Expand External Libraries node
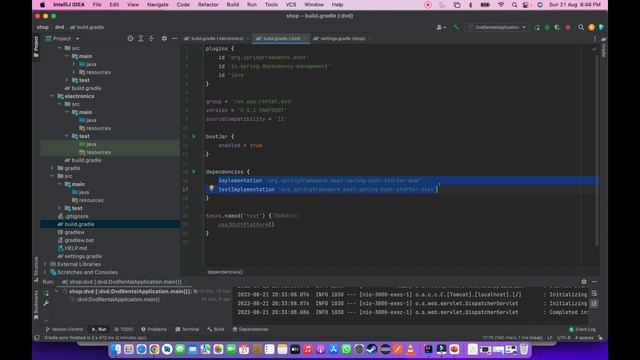The image size is (640, 360). pos(45,264)
